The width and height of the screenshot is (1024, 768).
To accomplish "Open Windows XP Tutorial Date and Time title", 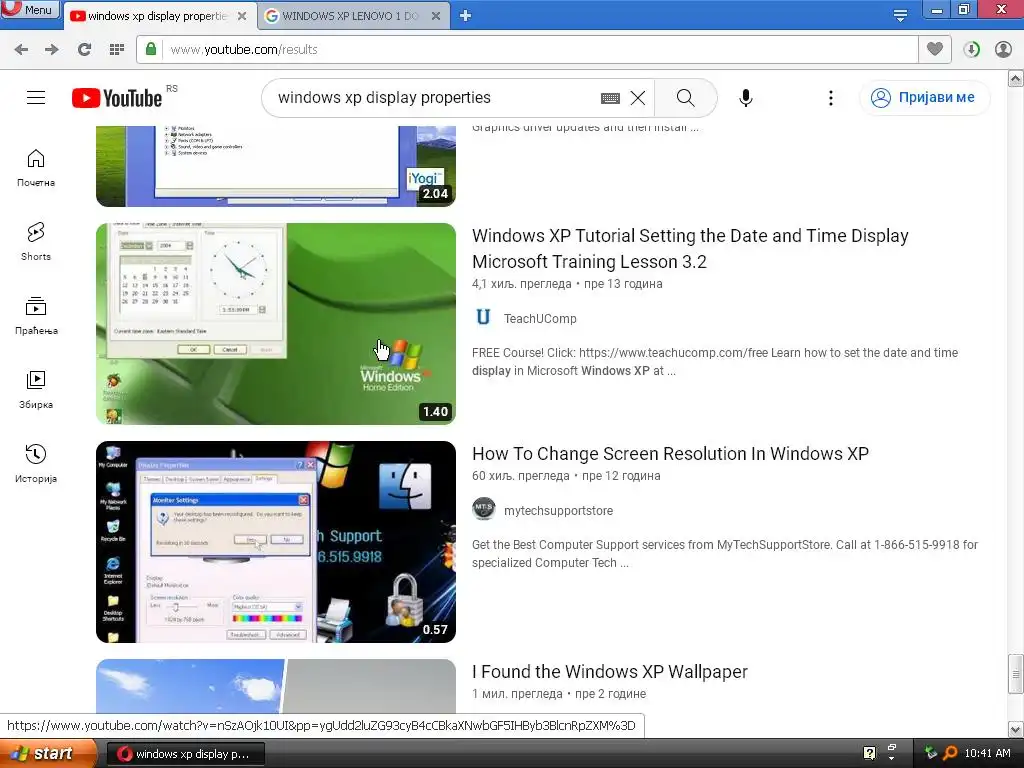I will click(690, 249).
